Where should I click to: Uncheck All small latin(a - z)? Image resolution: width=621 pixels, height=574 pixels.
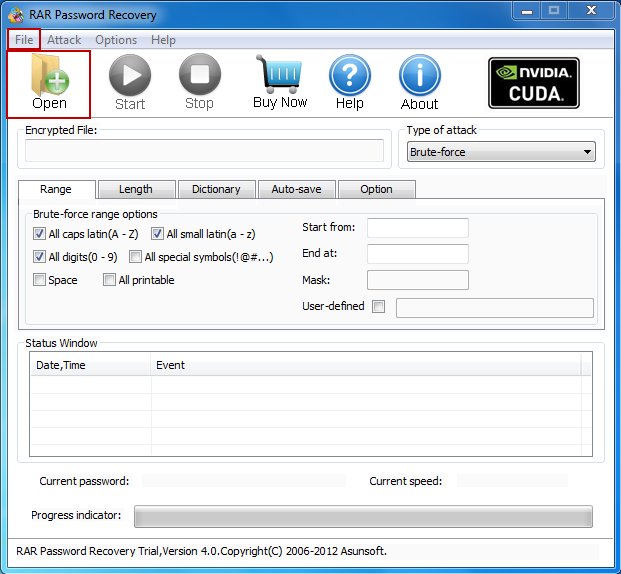tap(157, 234)
